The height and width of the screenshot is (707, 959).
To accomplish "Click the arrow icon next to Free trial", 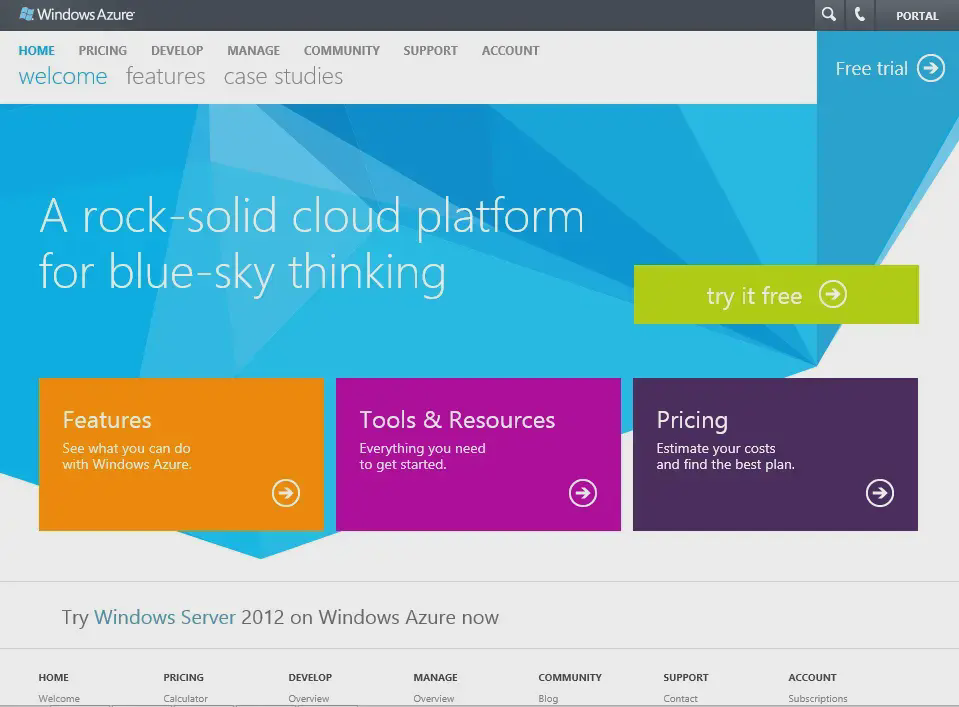I will click(x=931, y=68).
